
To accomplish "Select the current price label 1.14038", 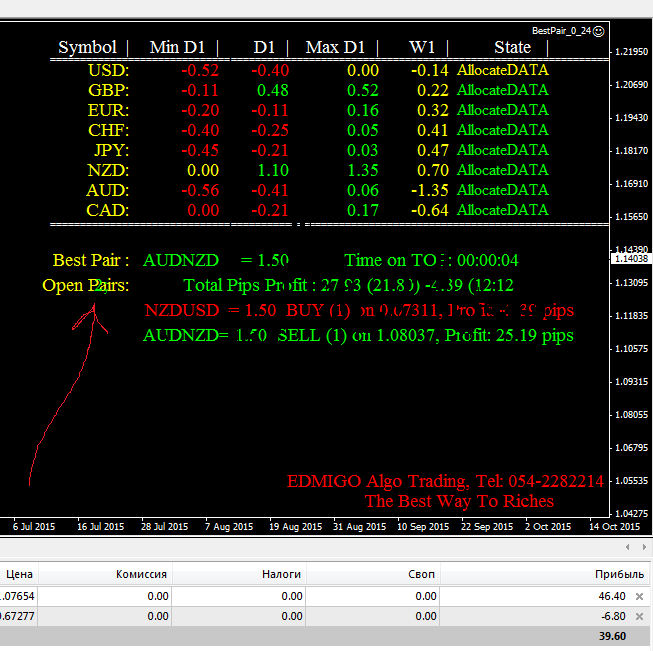I will coord(631,259).
